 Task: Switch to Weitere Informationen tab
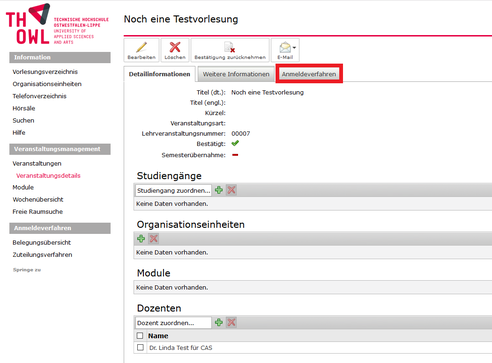[x=236, y=74]
